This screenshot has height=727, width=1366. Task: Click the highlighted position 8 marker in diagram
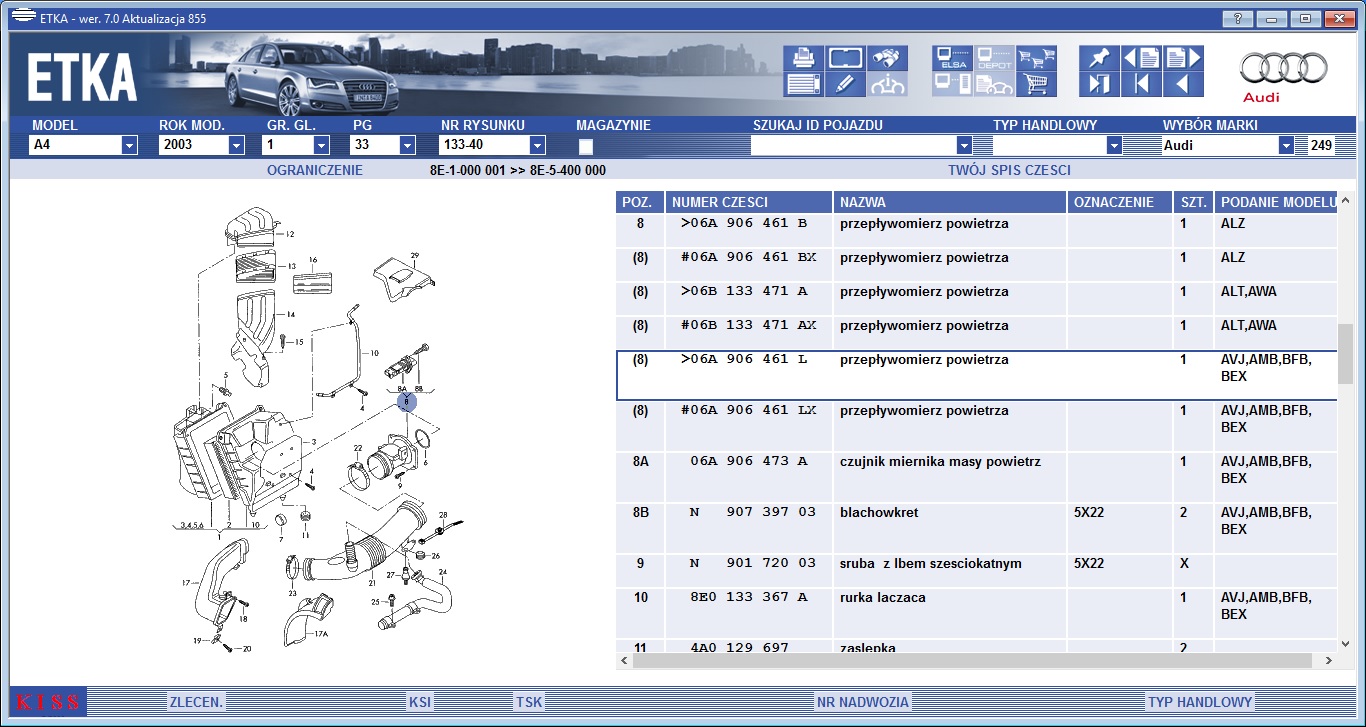pos(406,401)
